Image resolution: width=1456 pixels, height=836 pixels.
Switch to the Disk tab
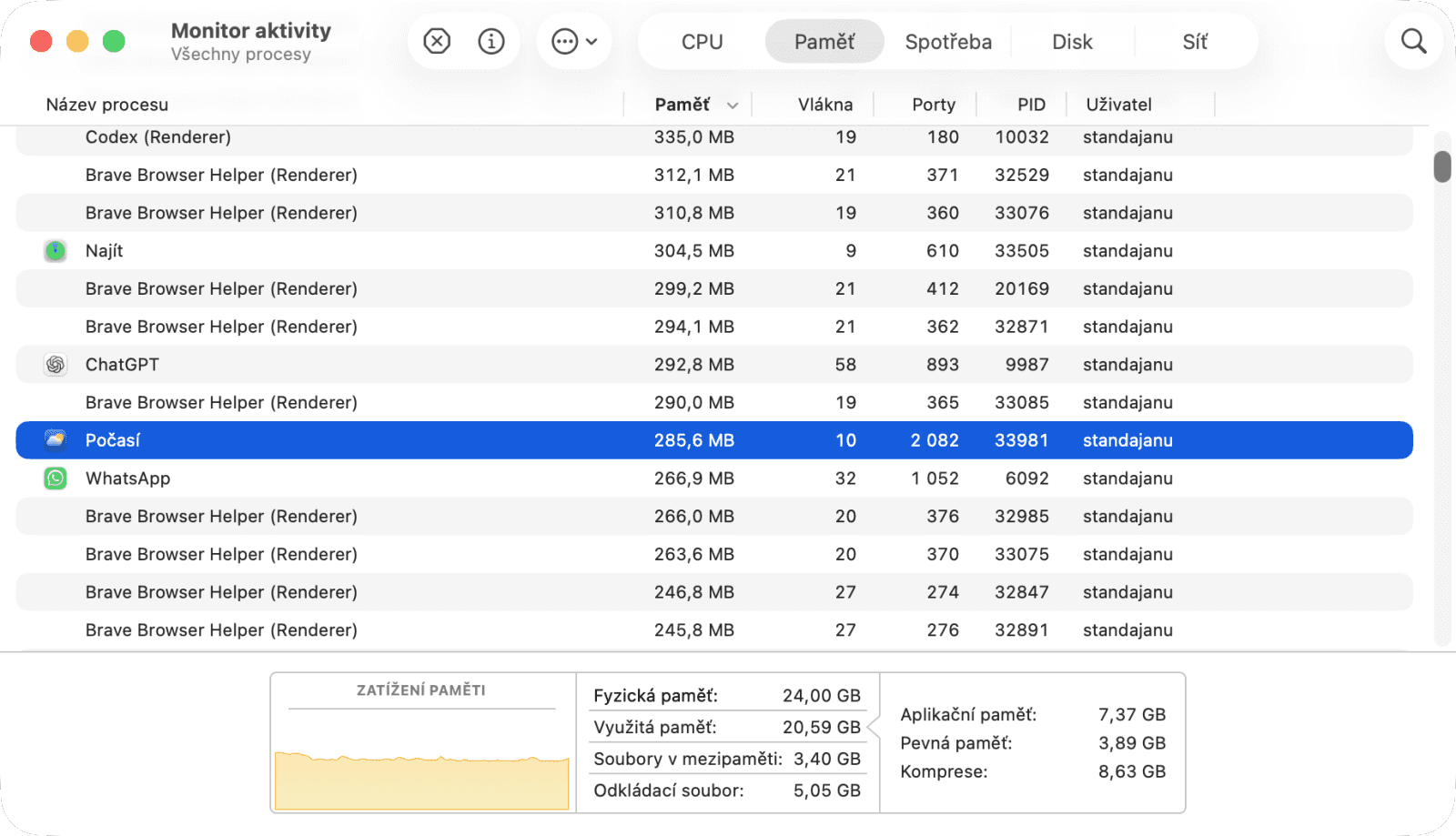[x=1072, y=42]
